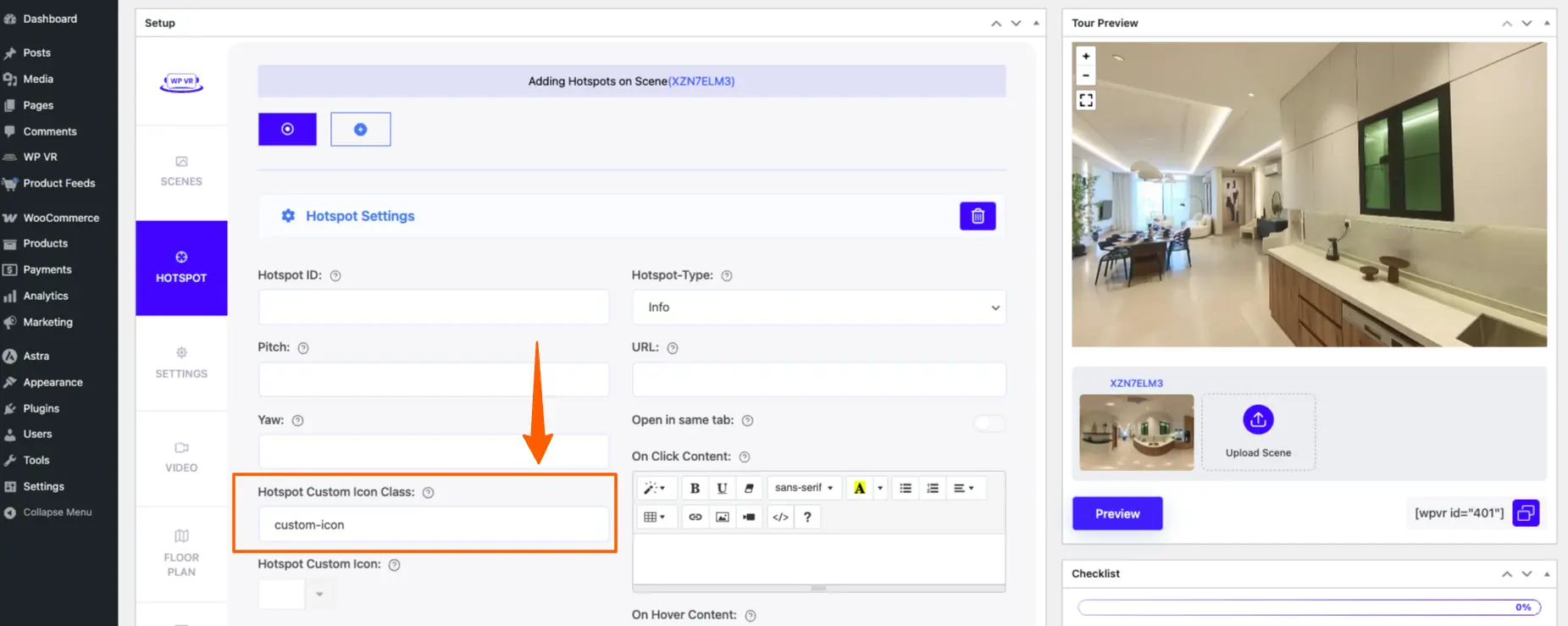Show help tooltip for Pitch
Screen dimensions: 1568x626
[x=303, y=348]
